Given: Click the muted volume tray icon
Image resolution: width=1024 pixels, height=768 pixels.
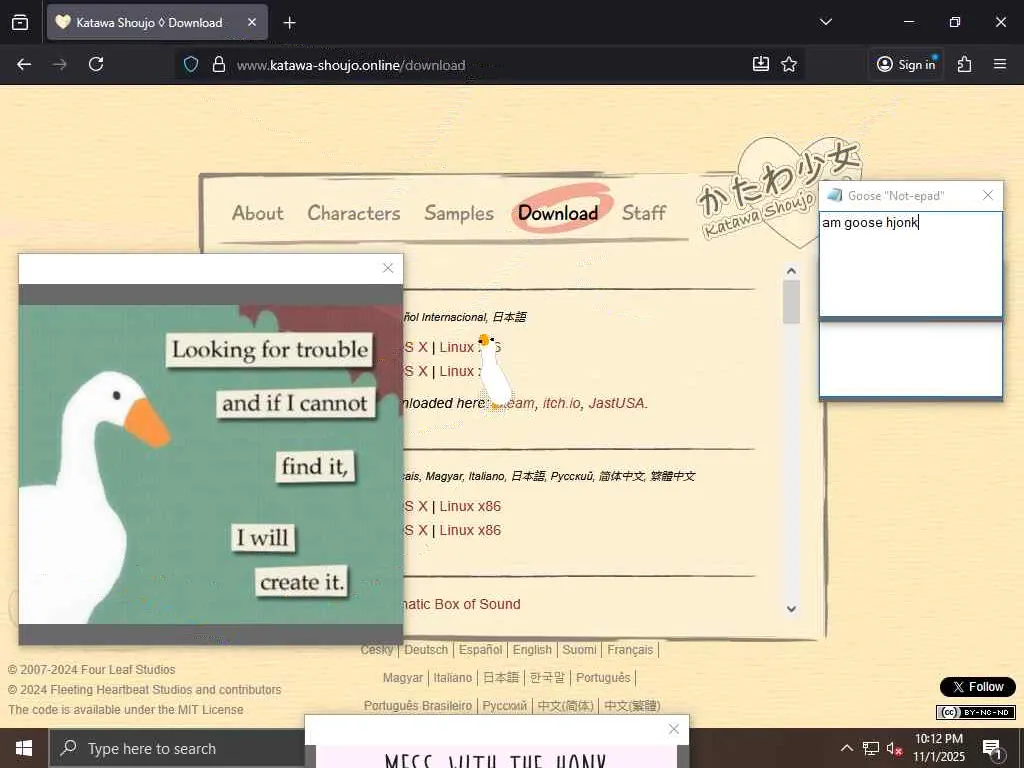Looking at the screenshot, I should [x=894, y=748].
